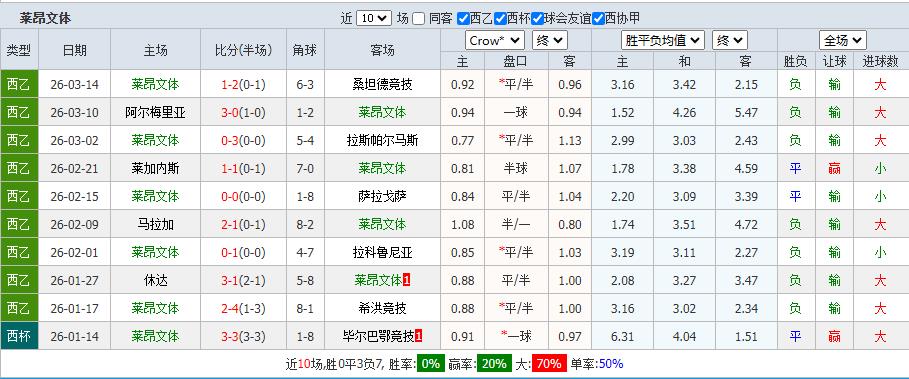Click 桑坦德竞技 away team name
The image size is (909, 379).
point(383,85)
